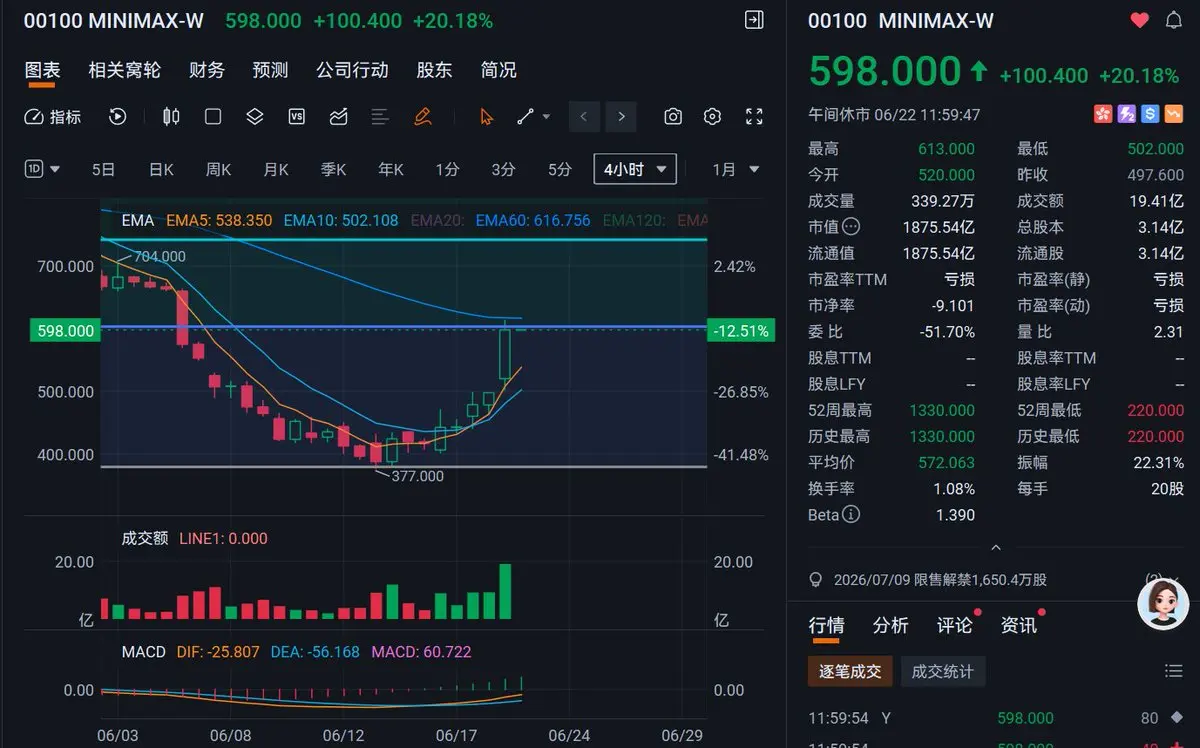Select the candlestick chart type icon
Image resolution: width=1200 pixels, height=748 pixels.
tap(171, 117)
